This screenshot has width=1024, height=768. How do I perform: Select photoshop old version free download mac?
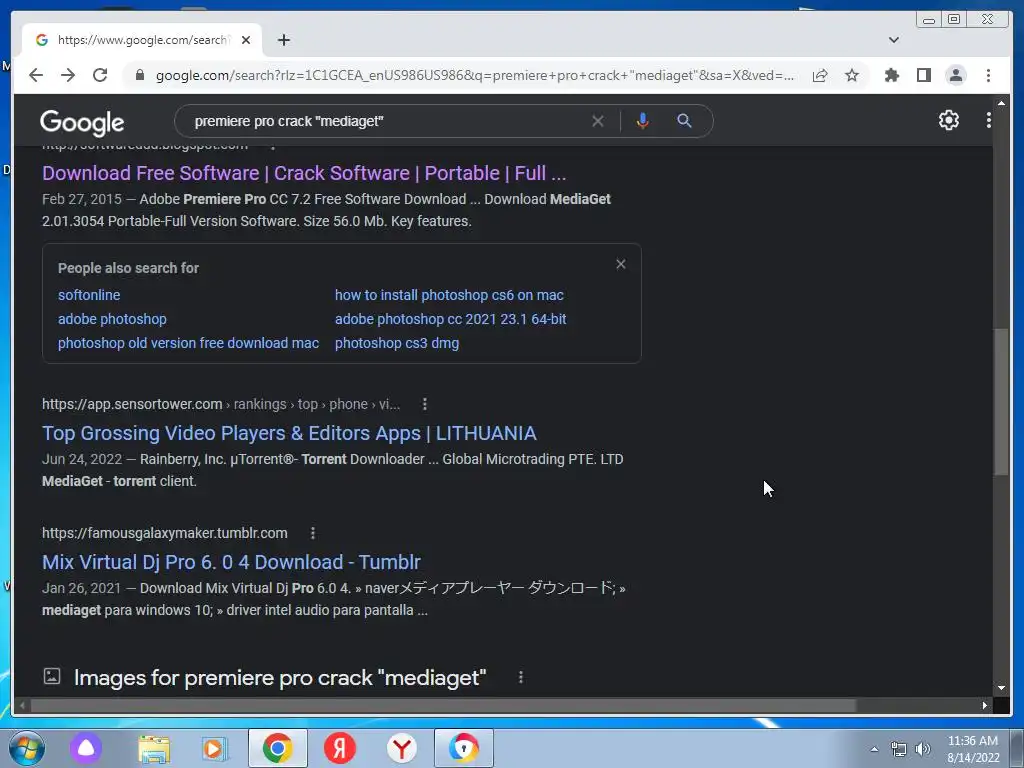tap(188, 343)
